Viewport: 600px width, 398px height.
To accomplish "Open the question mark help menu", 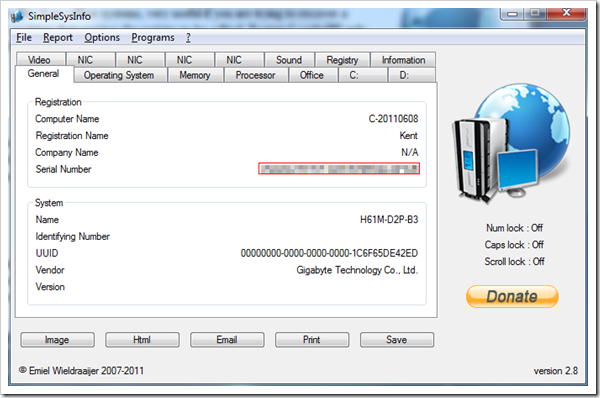I will [x=188, y=38].
